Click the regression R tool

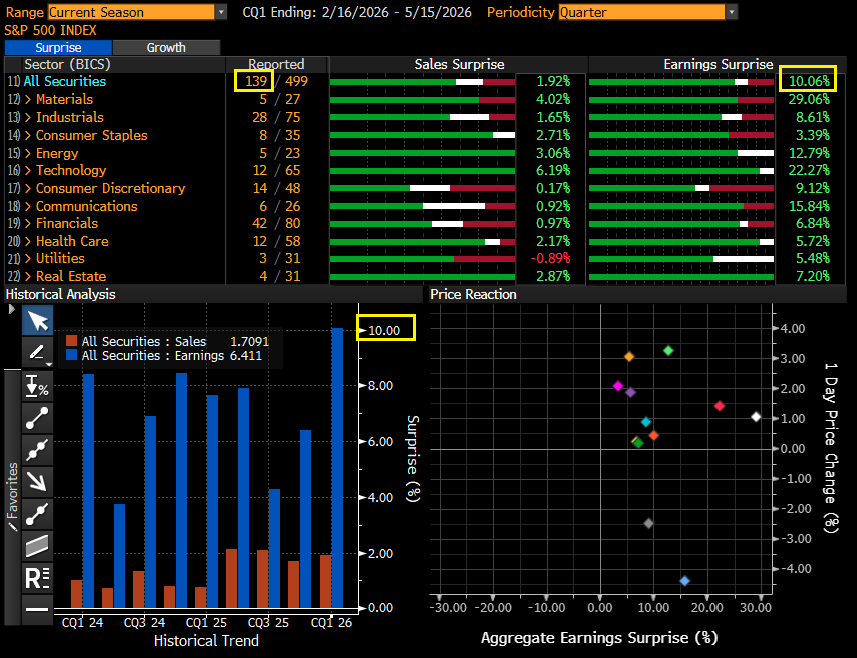pos(37,577)
